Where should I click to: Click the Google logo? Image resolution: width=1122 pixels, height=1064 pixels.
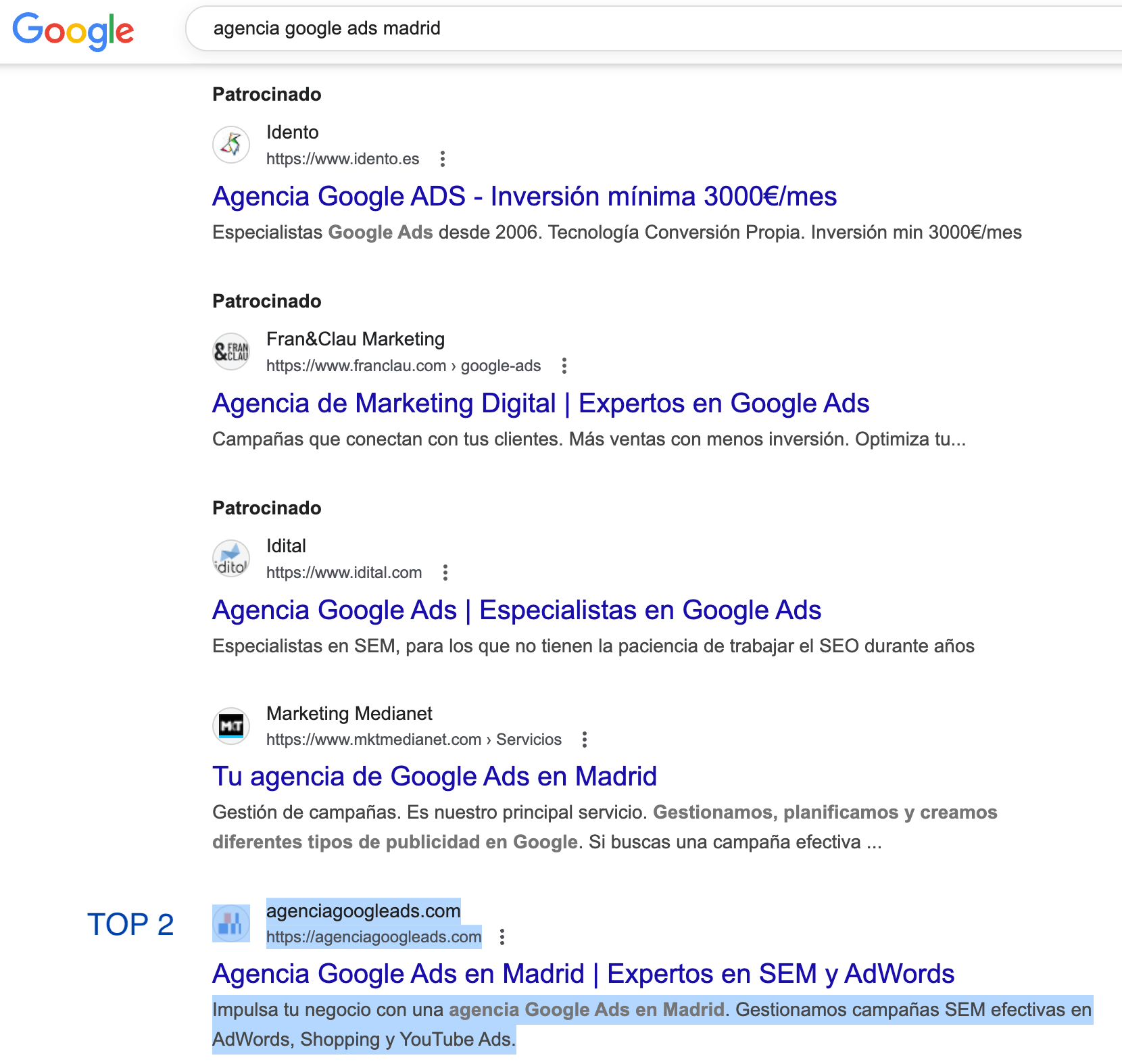(x=73, y=30)
